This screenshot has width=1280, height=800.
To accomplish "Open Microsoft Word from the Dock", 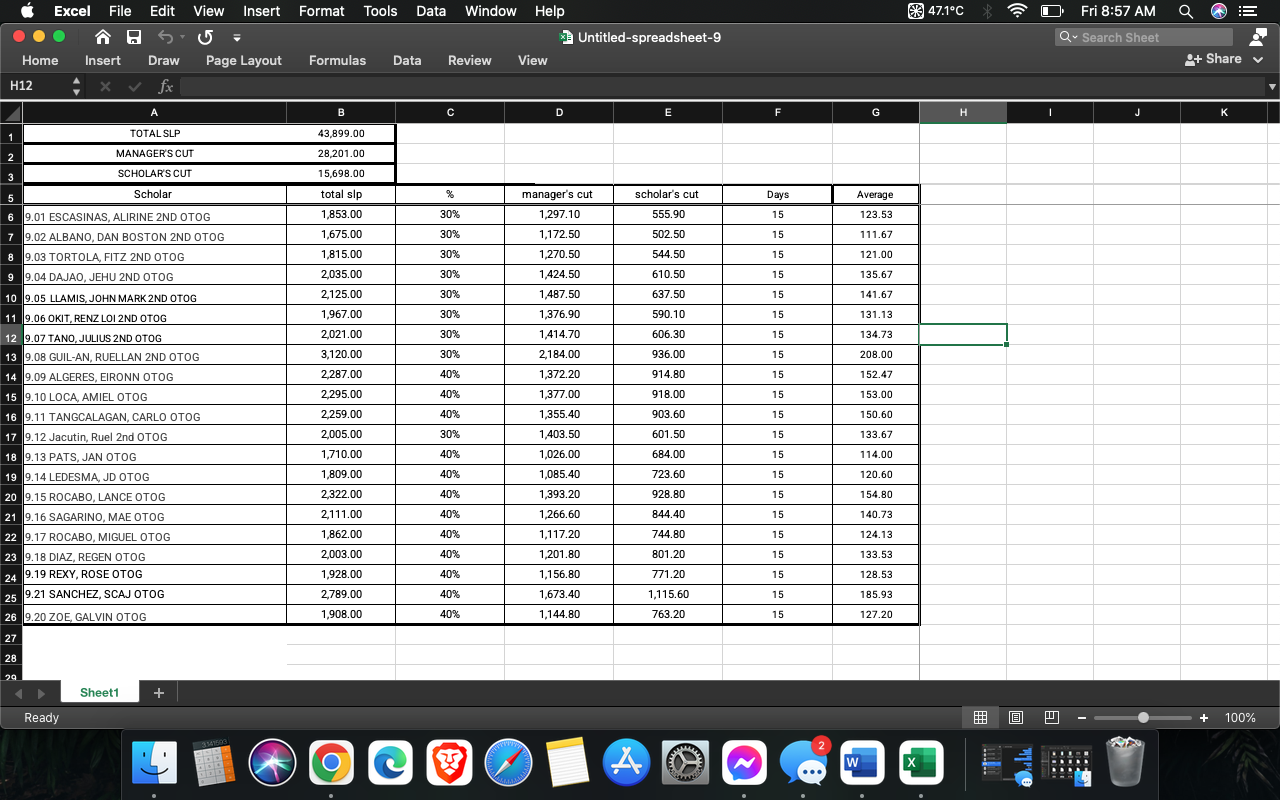I will pos(862,763).
